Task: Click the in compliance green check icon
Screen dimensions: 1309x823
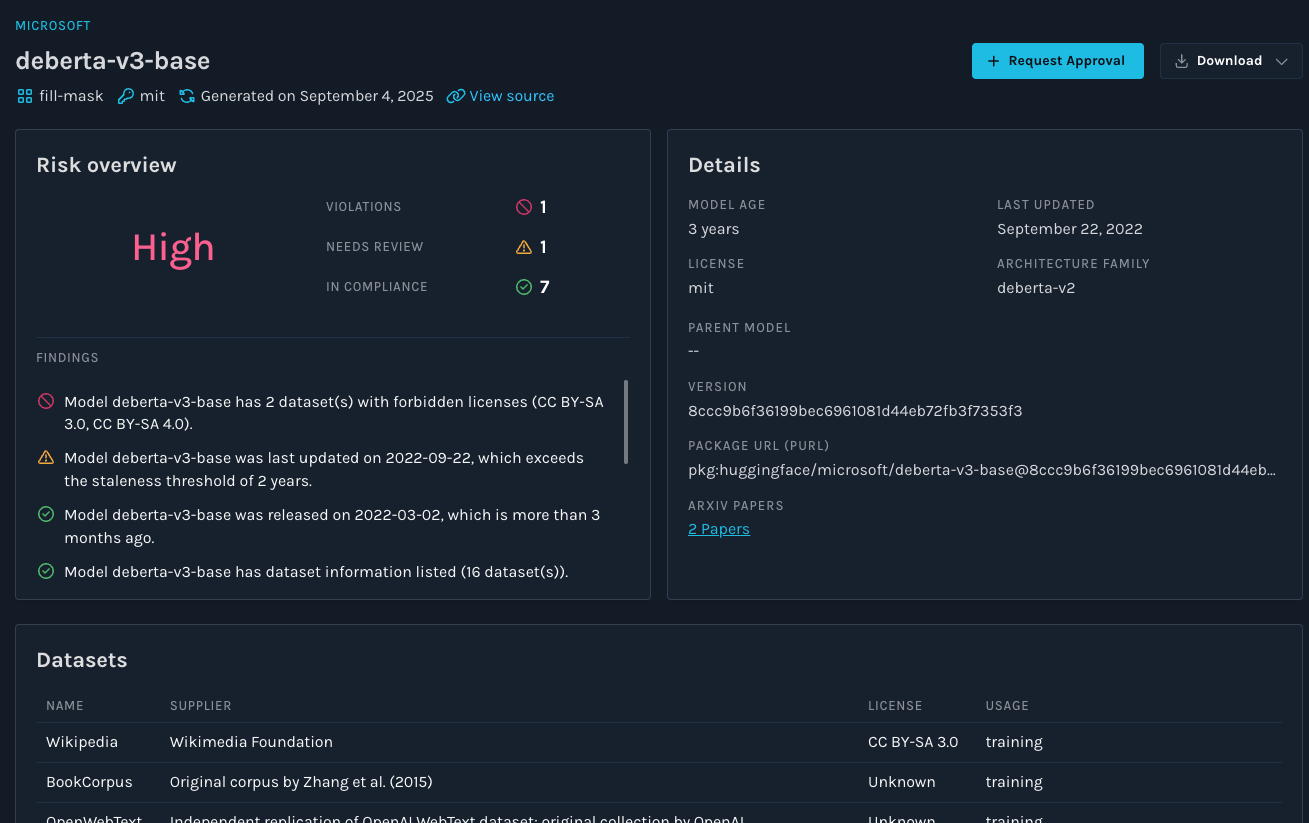Action: [x=524, y=287]
